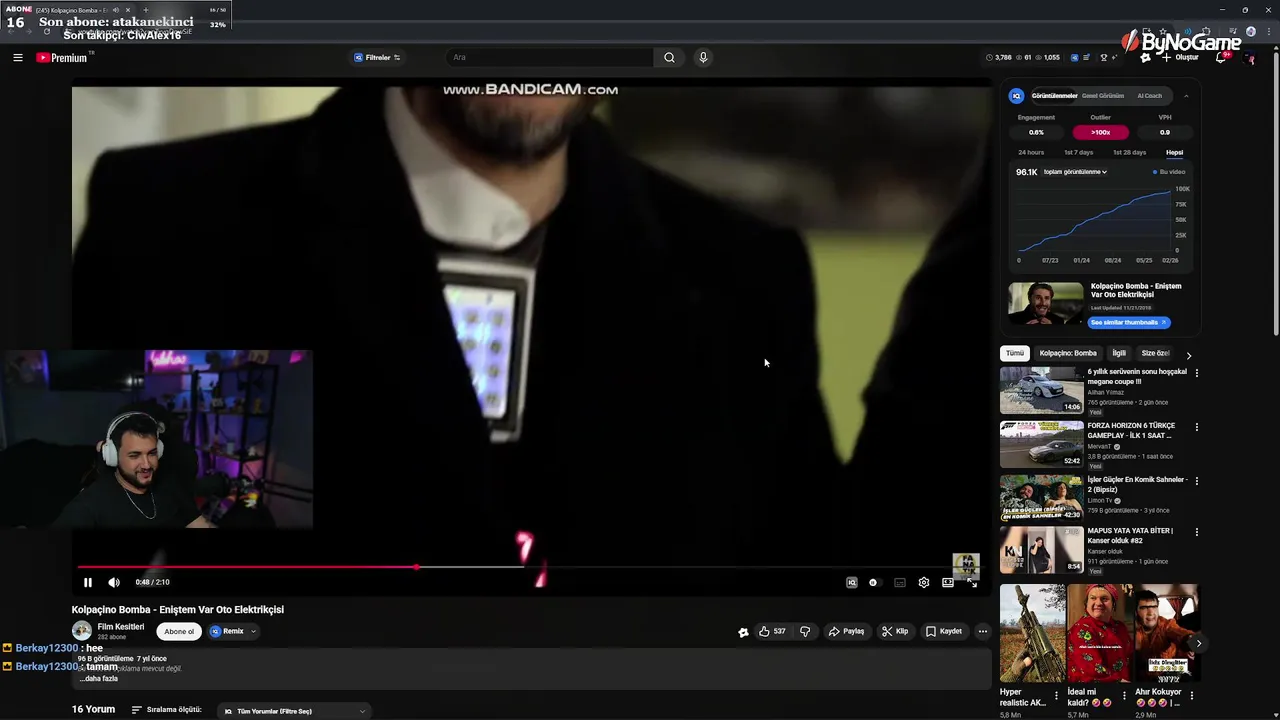Viewport: 1280px width, 720px height.
Task: Focus the Ara search input field
Action: (550, 58)
